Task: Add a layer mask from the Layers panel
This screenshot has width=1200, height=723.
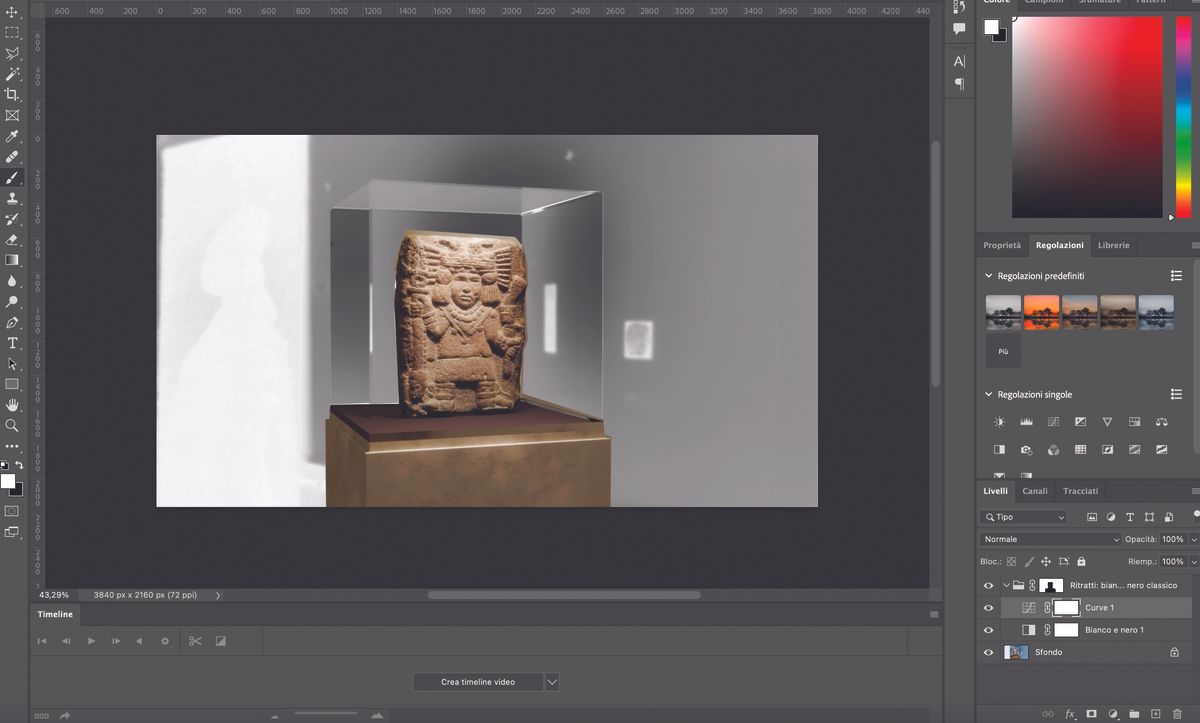Action: point(1091,714)
